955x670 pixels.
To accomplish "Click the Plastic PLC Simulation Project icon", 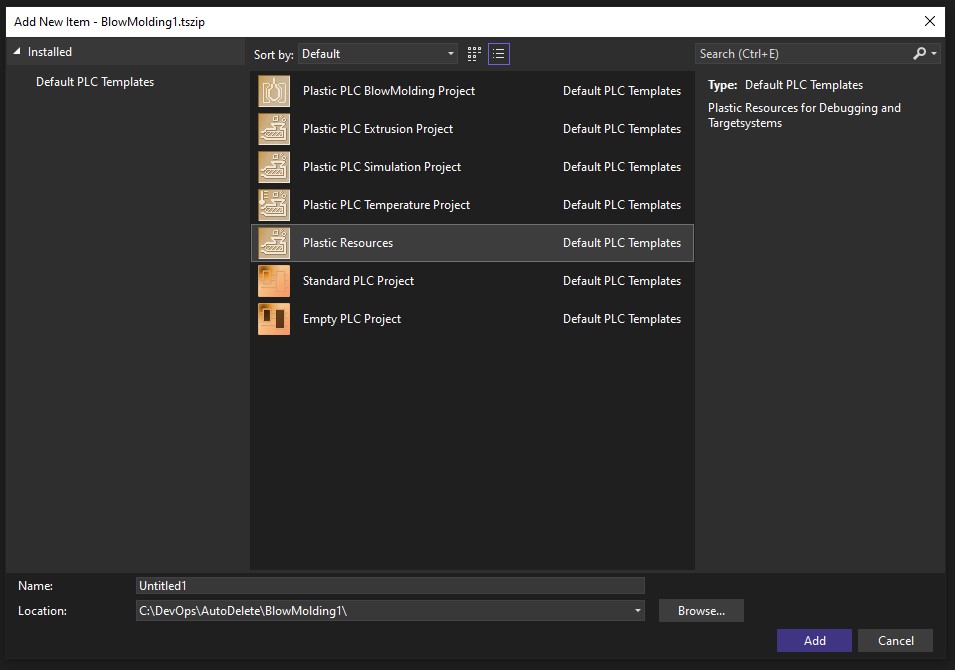I will [274, 167].
